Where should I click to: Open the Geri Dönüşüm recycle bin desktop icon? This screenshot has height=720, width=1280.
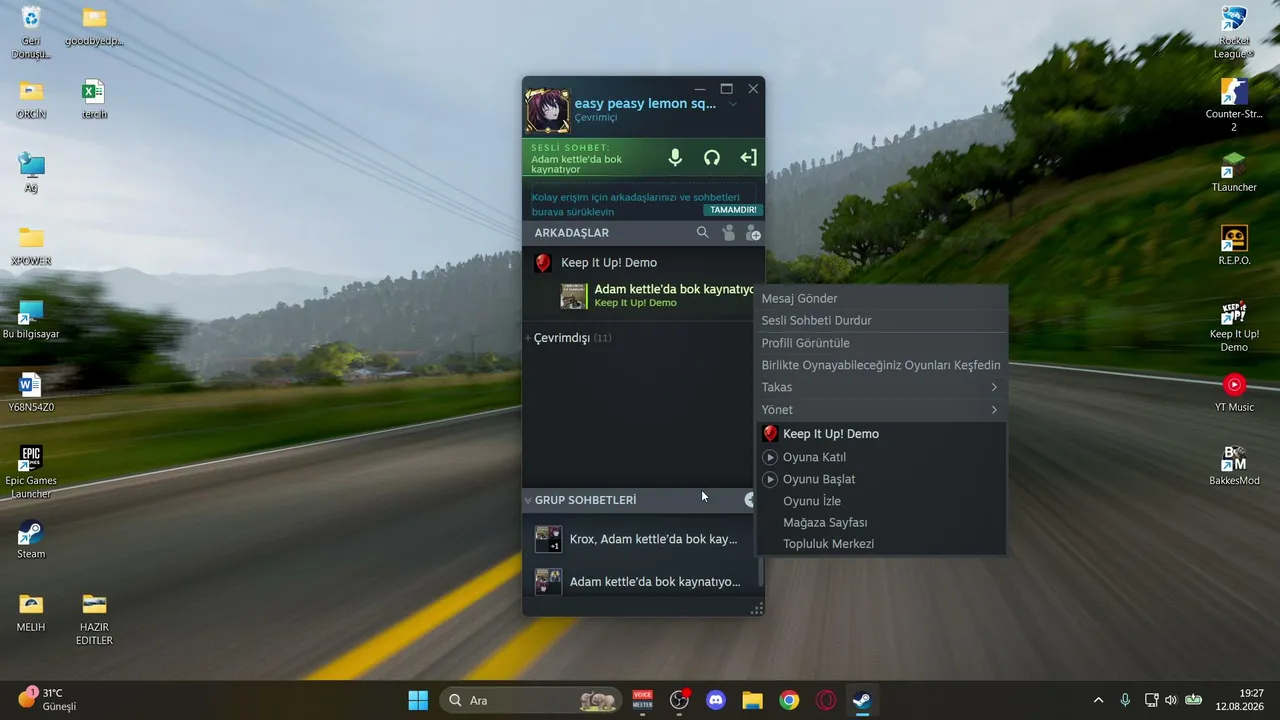31,32
